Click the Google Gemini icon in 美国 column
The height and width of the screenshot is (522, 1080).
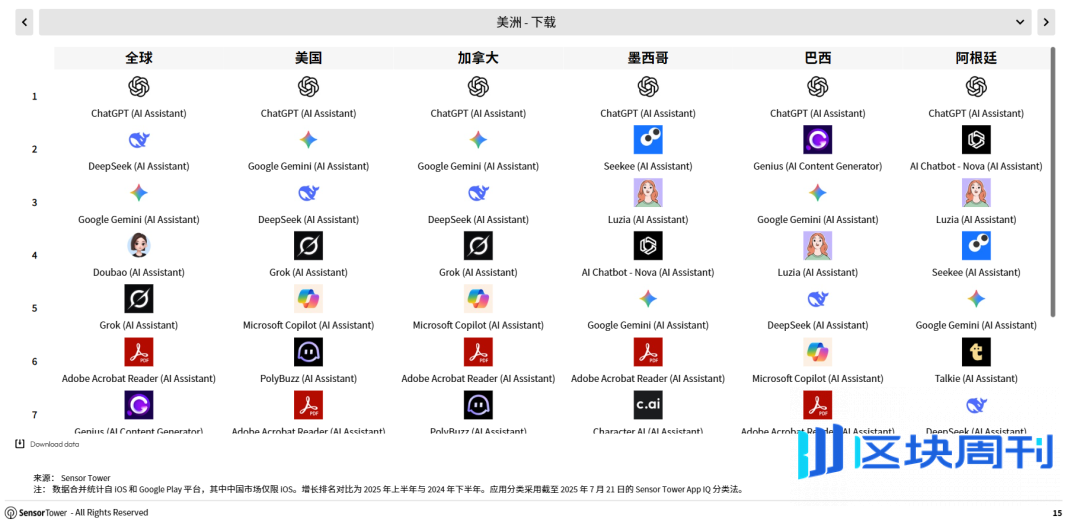coord(308,140)
